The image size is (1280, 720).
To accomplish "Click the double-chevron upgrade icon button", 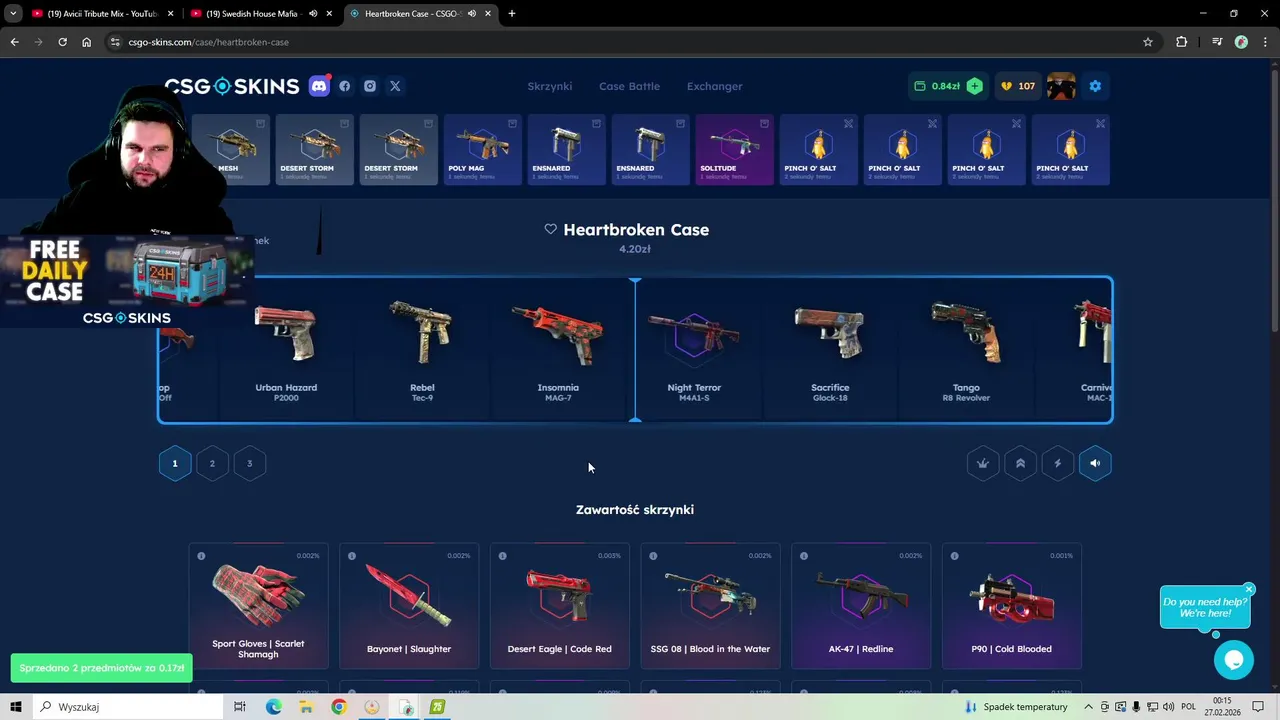I will [1020, 463].
